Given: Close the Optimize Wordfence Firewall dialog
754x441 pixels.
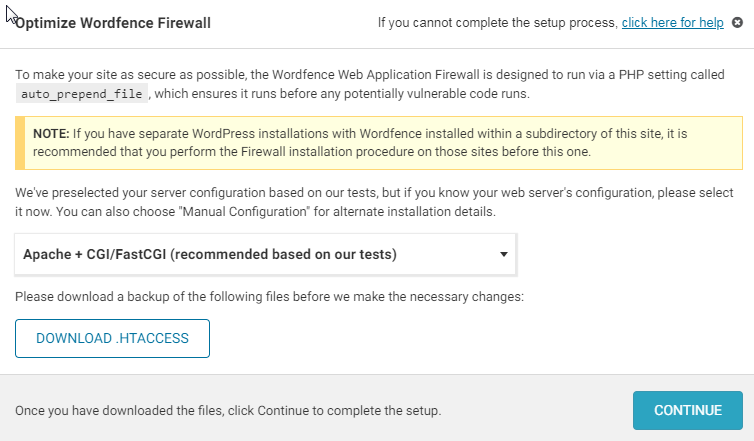Looking at the screenshot, I should pos(737,23).
